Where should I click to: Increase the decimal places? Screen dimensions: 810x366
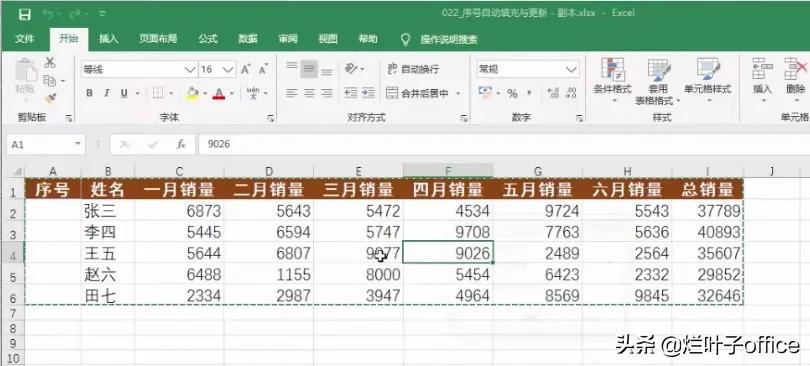553,93
